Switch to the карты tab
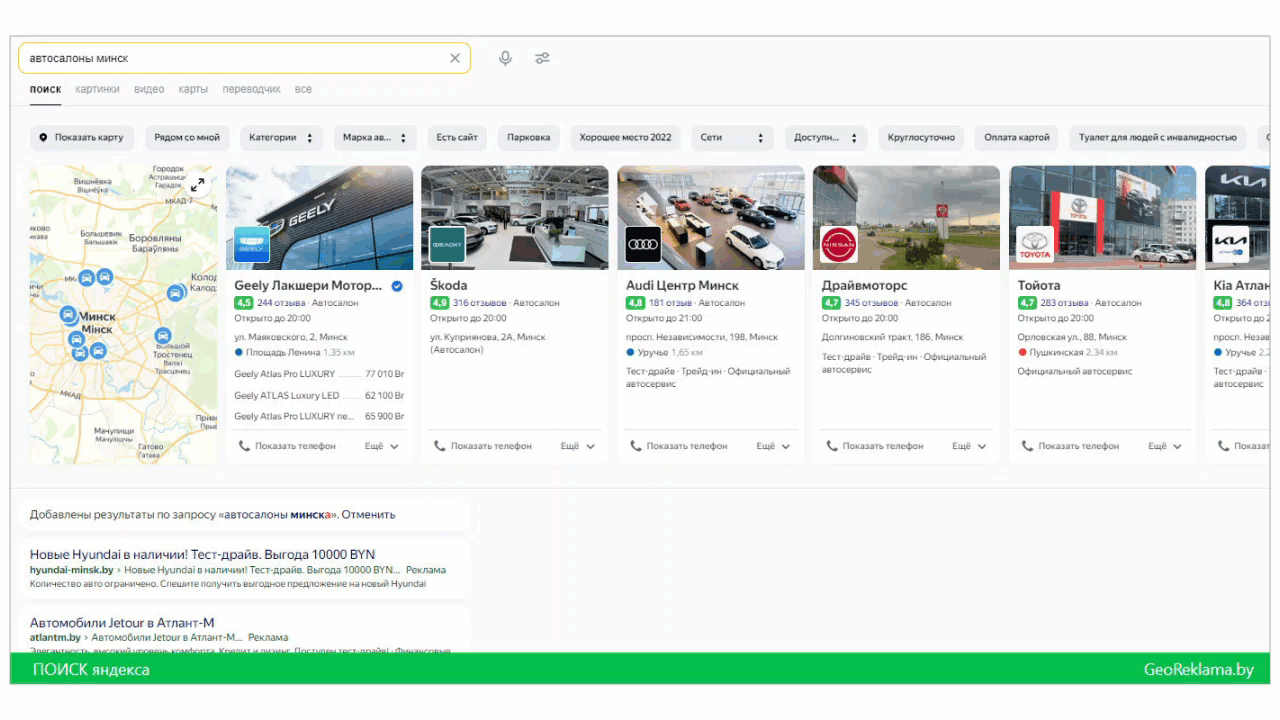This screenshot has height=720, width=1280. 193,89
